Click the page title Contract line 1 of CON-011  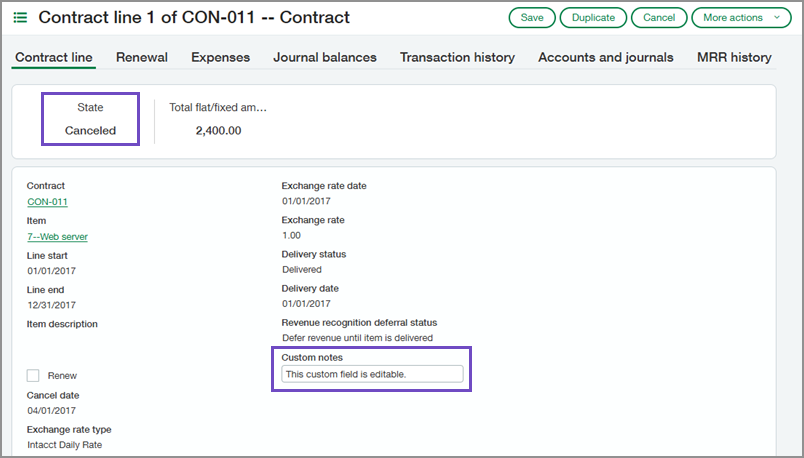[x=194, y=17]
